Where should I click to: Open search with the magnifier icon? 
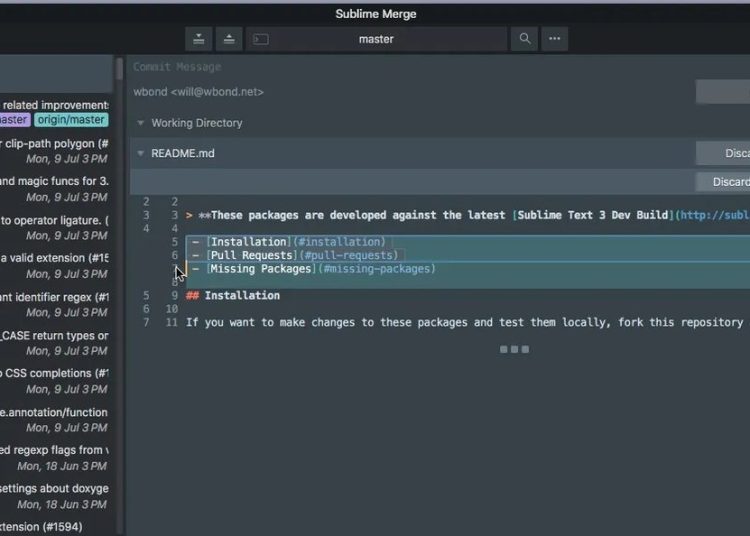524,39
